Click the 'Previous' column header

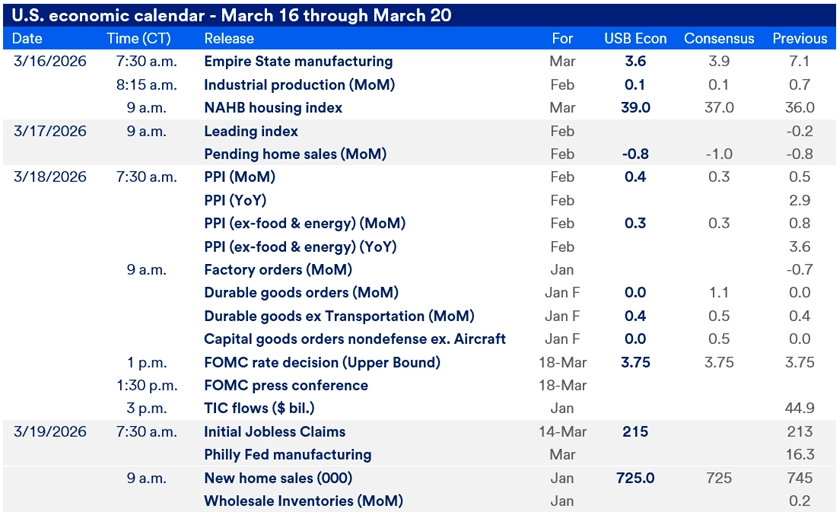800,39
